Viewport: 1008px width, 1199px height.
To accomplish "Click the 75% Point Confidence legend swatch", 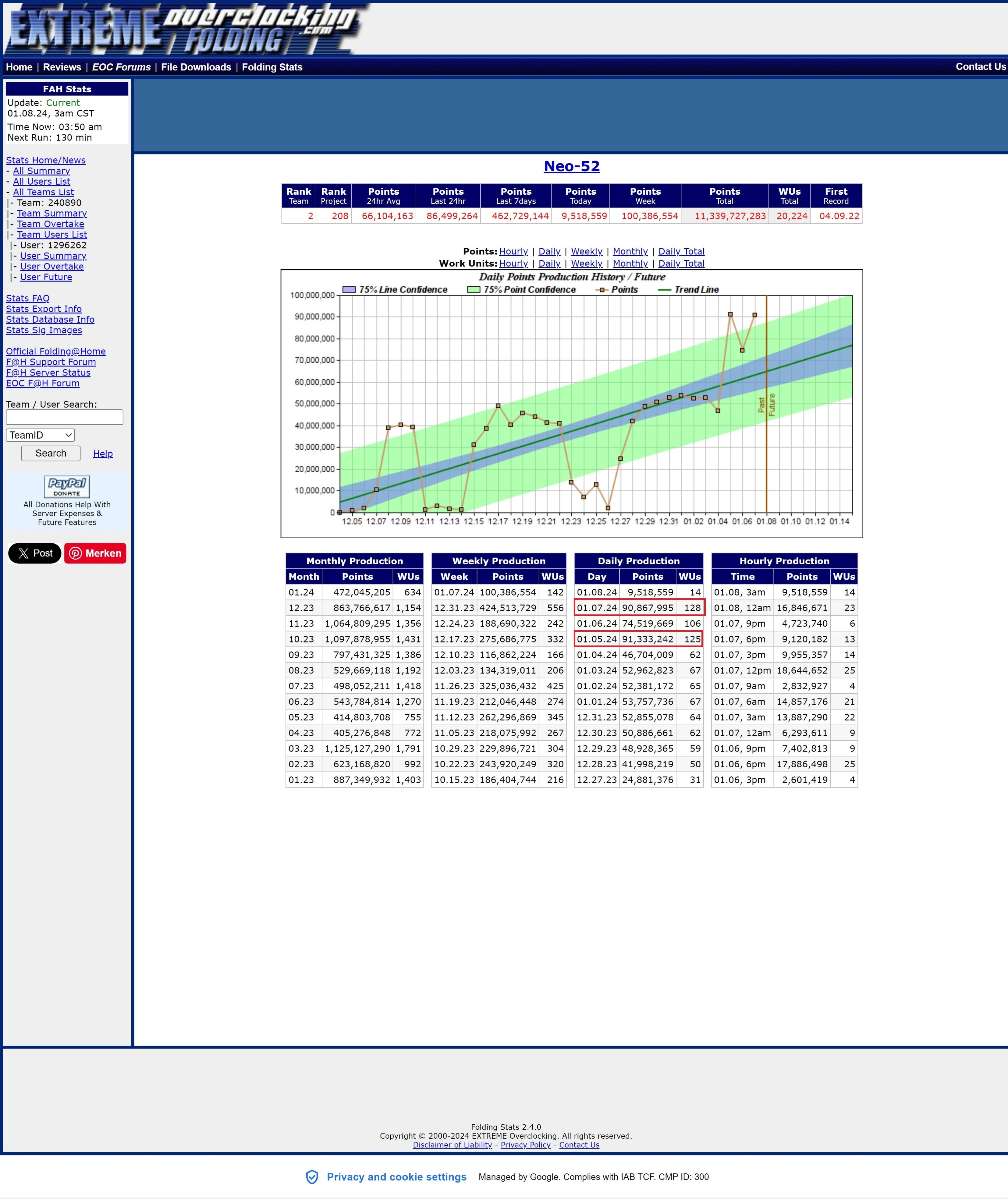I will [x=474, y=290].
